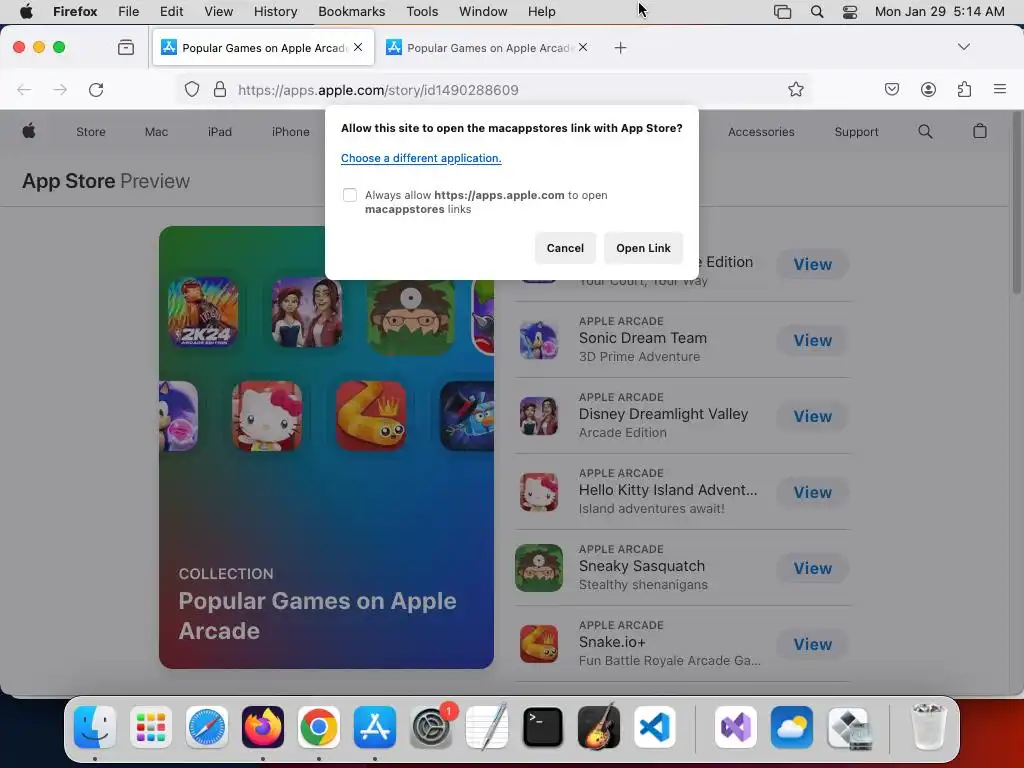Cancel the App Store link dialog
Viewport: 1024px width, 768px height.
point(565,248)
